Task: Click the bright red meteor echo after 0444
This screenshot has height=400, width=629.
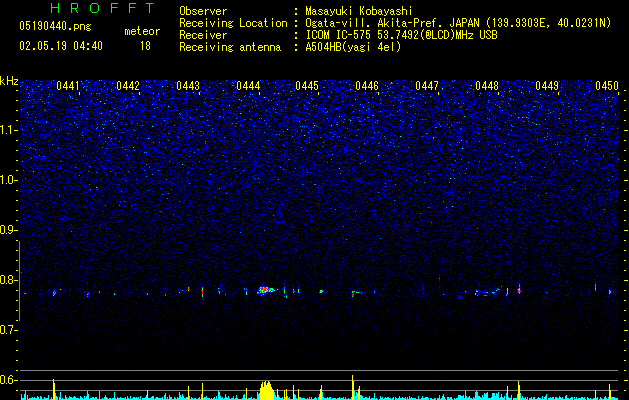Action: (x=267, y=289)
